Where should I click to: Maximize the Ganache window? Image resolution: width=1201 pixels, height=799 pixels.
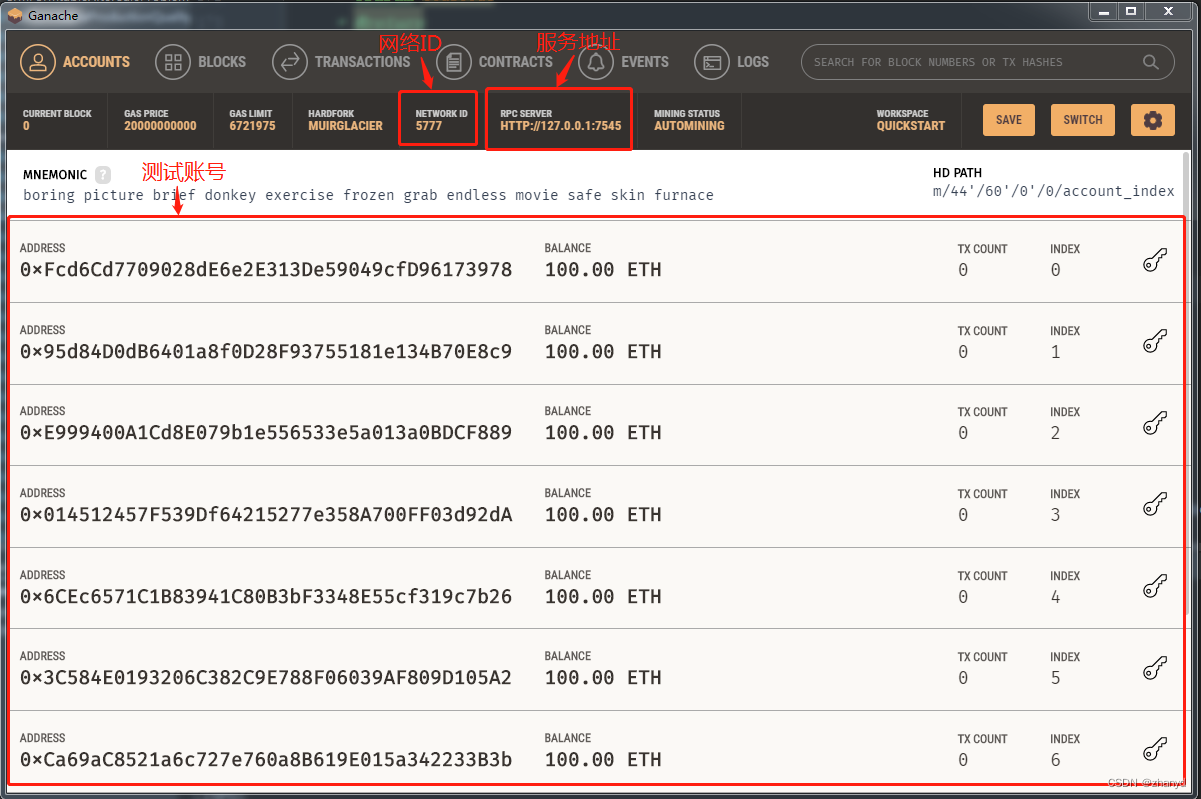pos(1131,11)
